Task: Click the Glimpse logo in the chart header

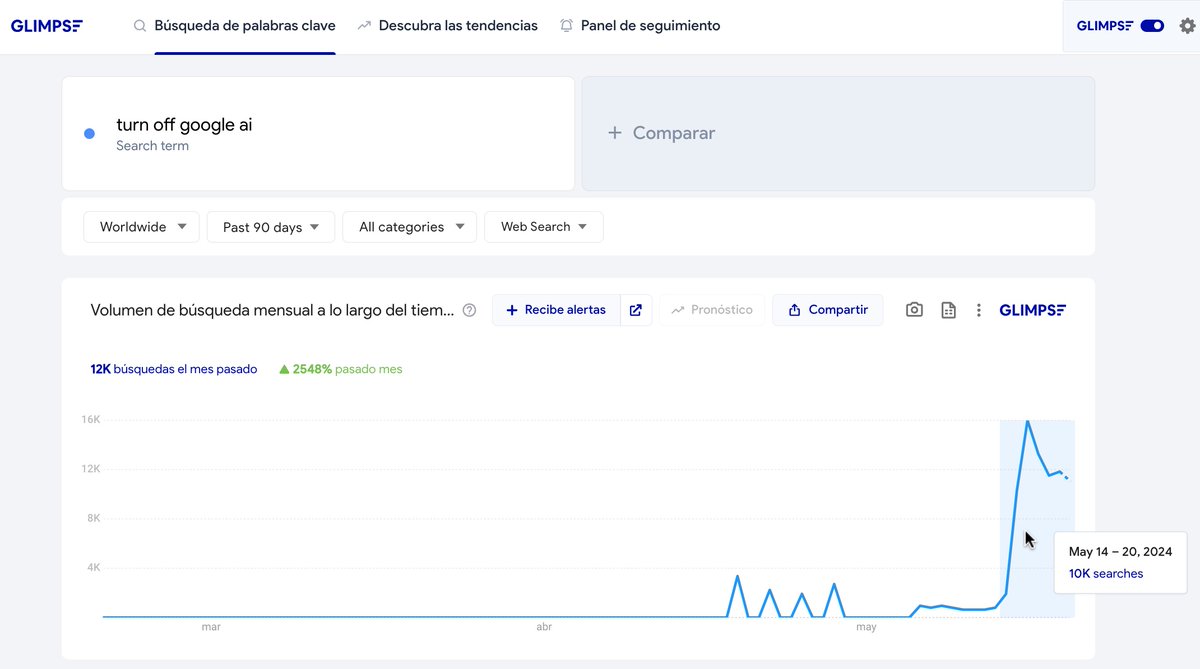Action: (x=1033, y=310)
